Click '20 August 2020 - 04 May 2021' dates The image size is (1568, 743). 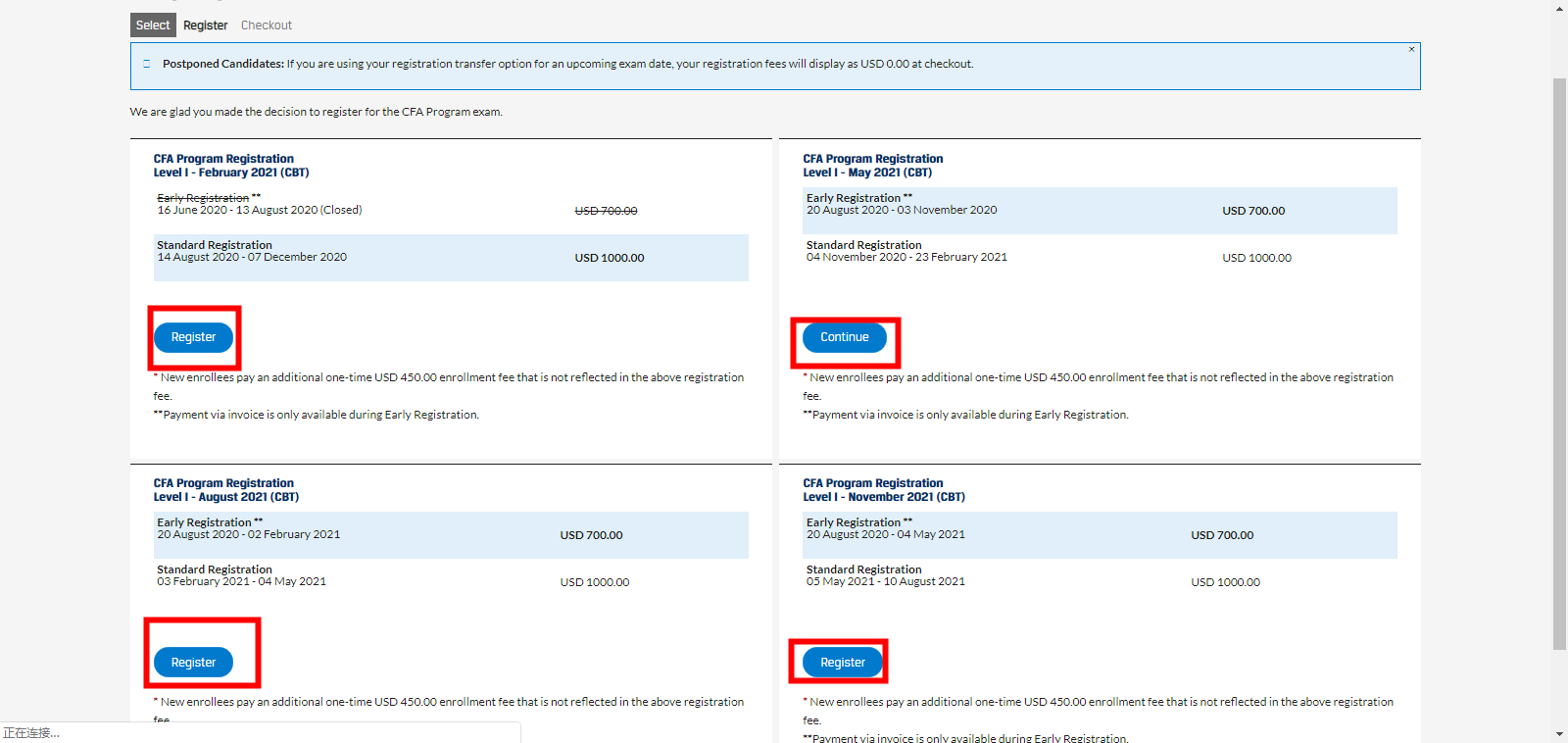click(x=886, y=534)
